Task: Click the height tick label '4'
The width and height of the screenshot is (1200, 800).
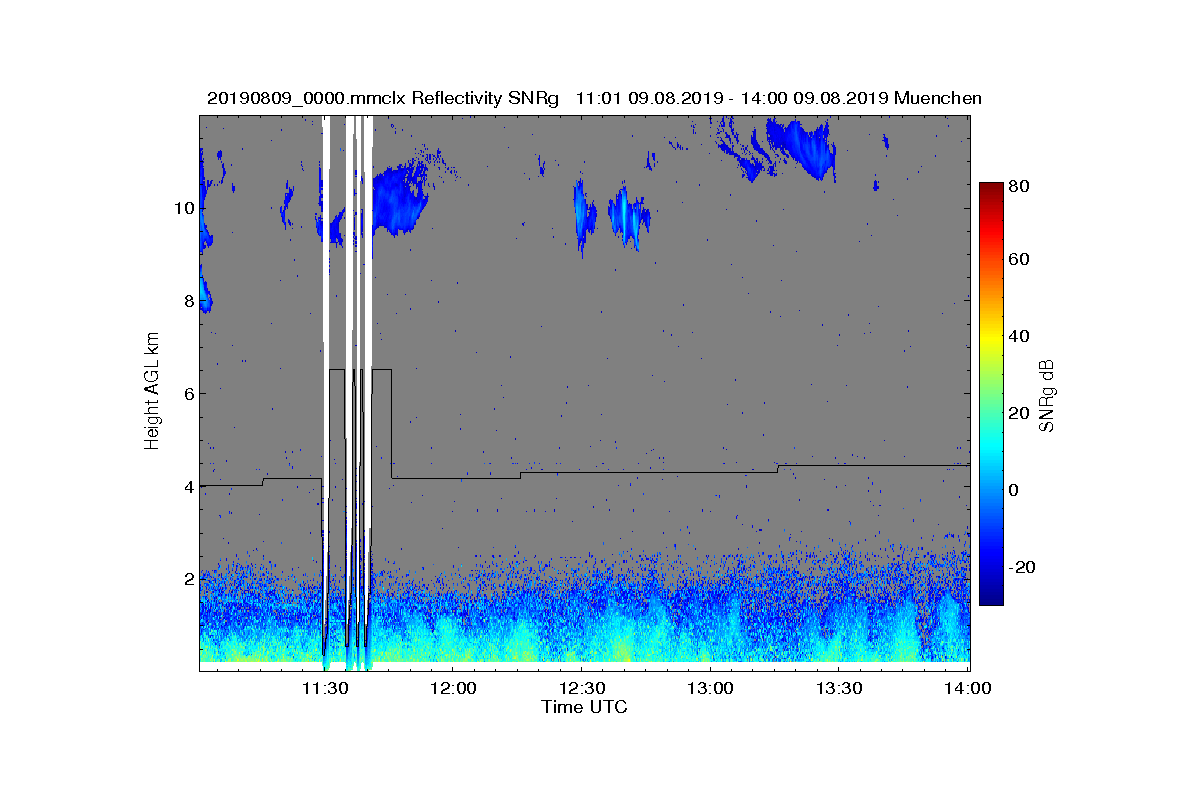Action: 188,486
